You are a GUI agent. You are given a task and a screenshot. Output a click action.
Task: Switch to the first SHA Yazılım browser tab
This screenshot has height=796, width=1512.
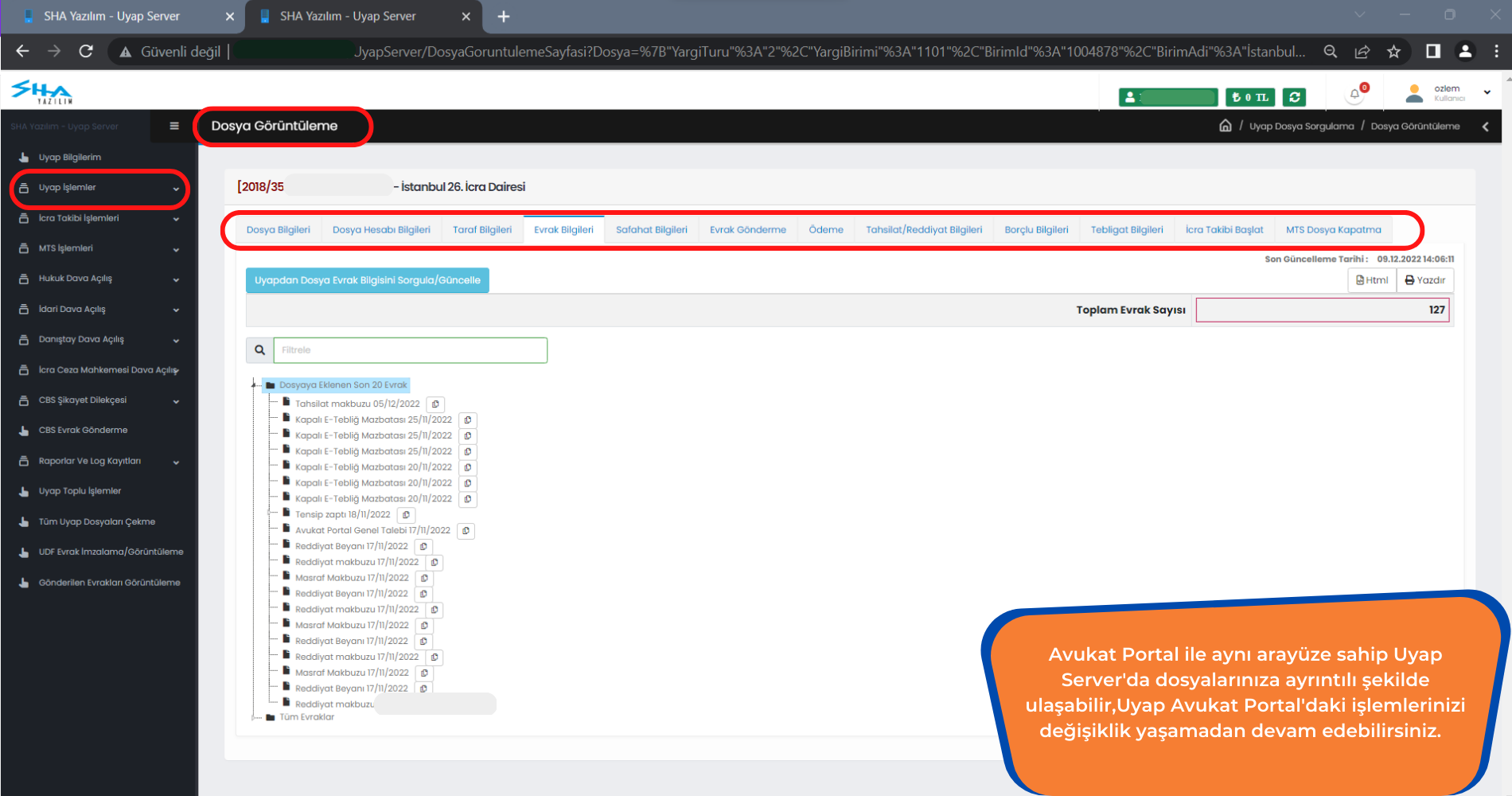click(122, 17)
